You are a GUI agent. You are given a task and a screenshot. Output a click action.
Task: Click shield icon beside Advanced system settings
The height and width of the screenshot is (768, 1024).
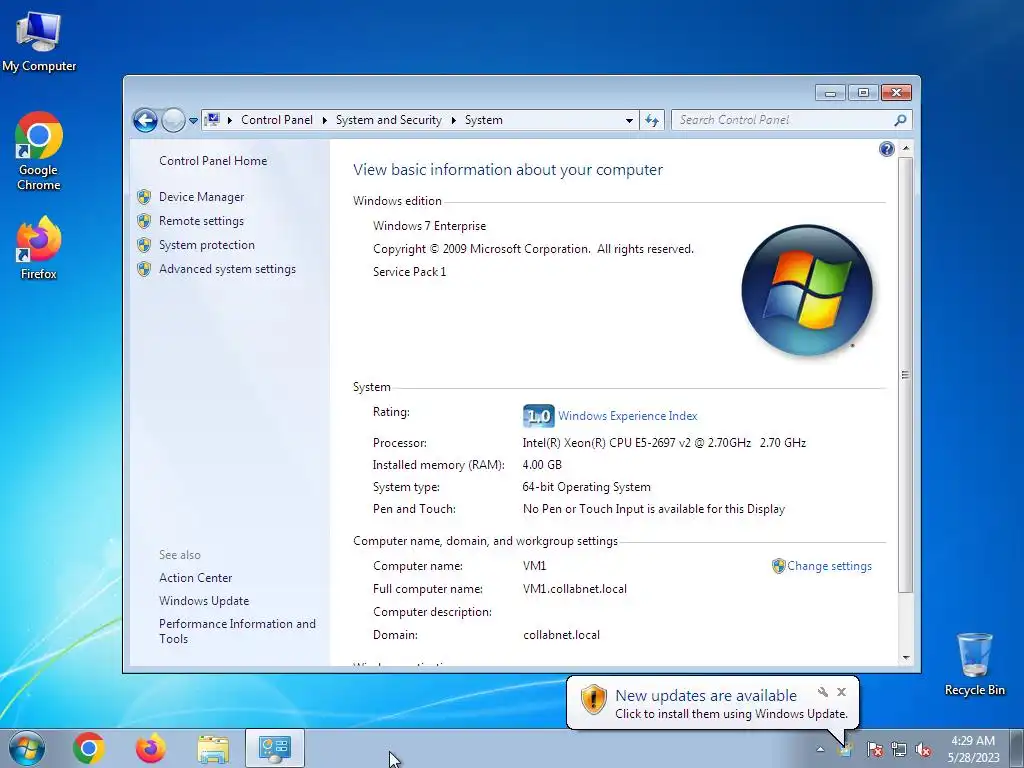pos(144,269)
